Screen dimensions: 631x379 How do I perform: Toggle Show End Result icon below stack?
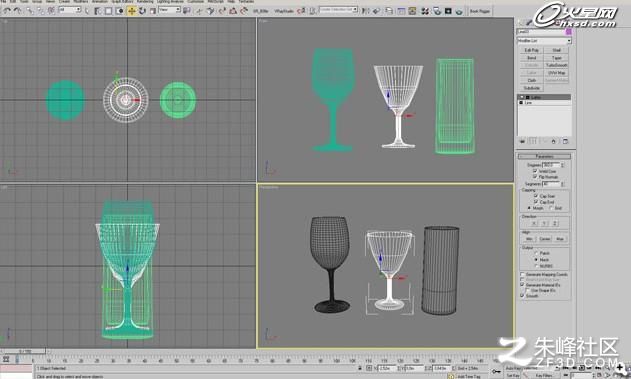[x=532, y=141]
